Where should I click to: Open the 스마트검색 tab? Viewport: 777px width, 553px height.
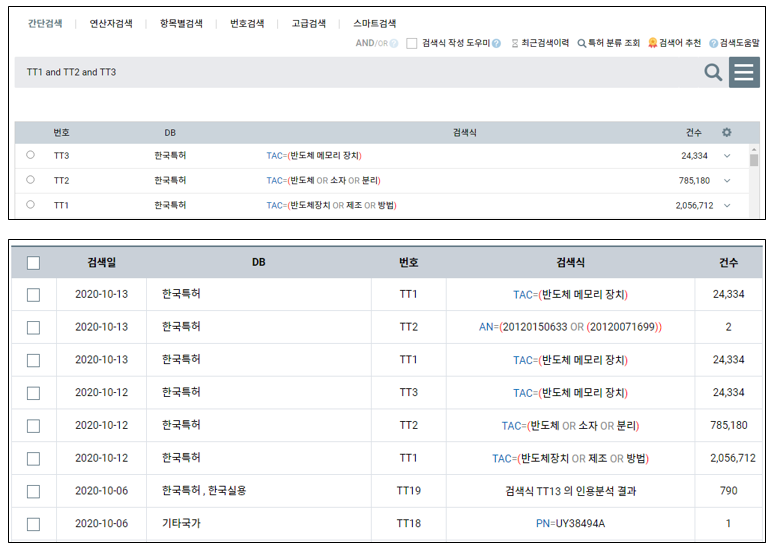374,23
